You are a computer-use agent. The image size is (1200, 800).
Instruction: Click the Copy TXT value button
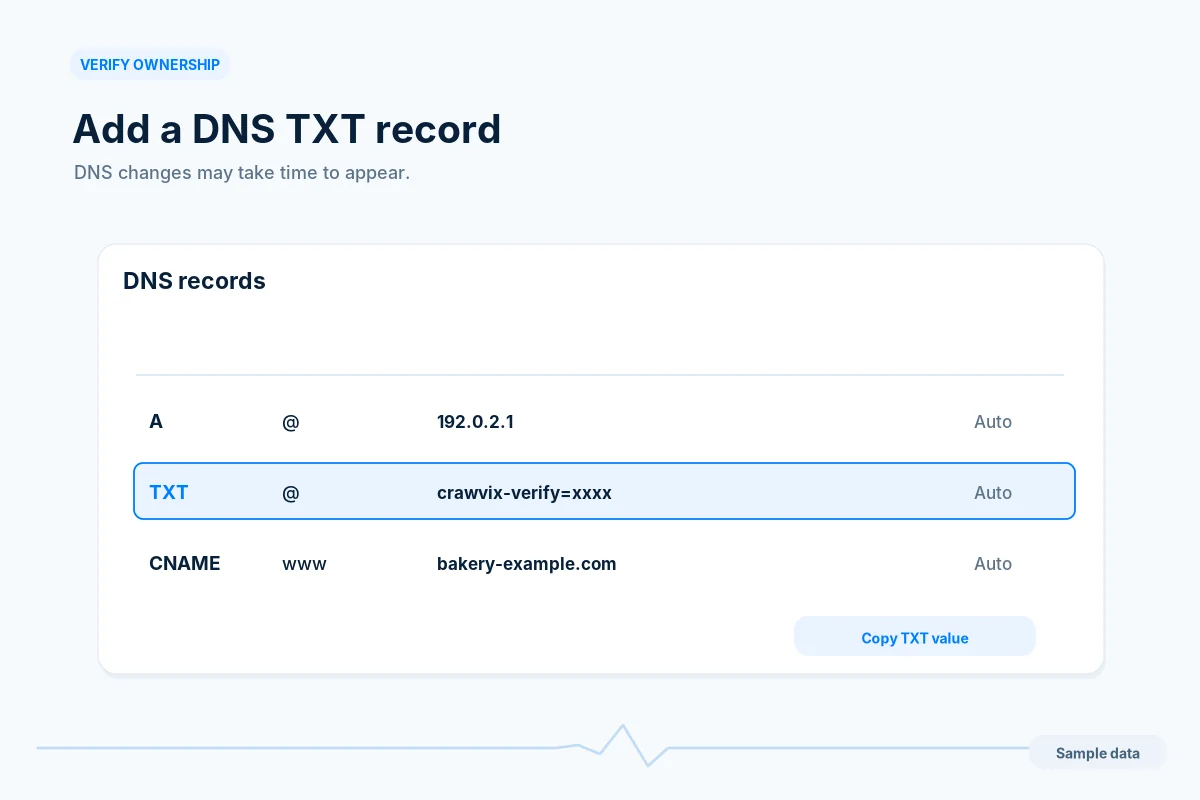tap(914, 637)
